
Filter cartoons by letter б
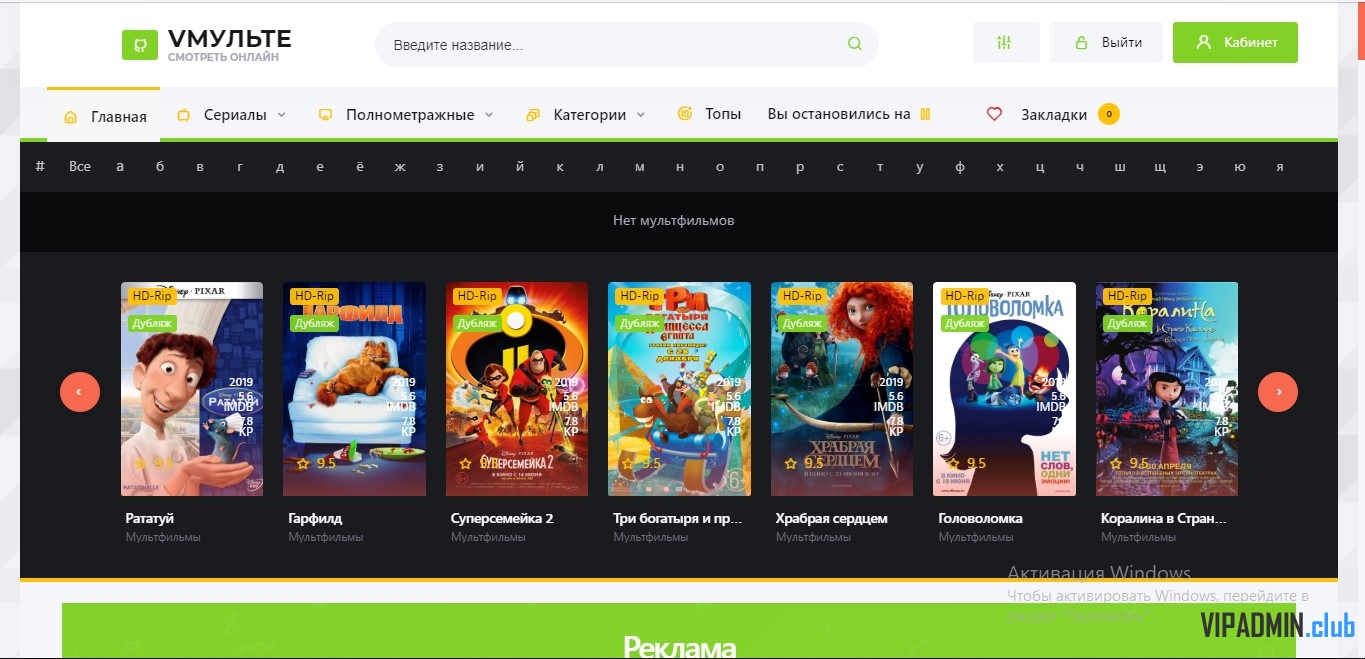tap(160, 167)
